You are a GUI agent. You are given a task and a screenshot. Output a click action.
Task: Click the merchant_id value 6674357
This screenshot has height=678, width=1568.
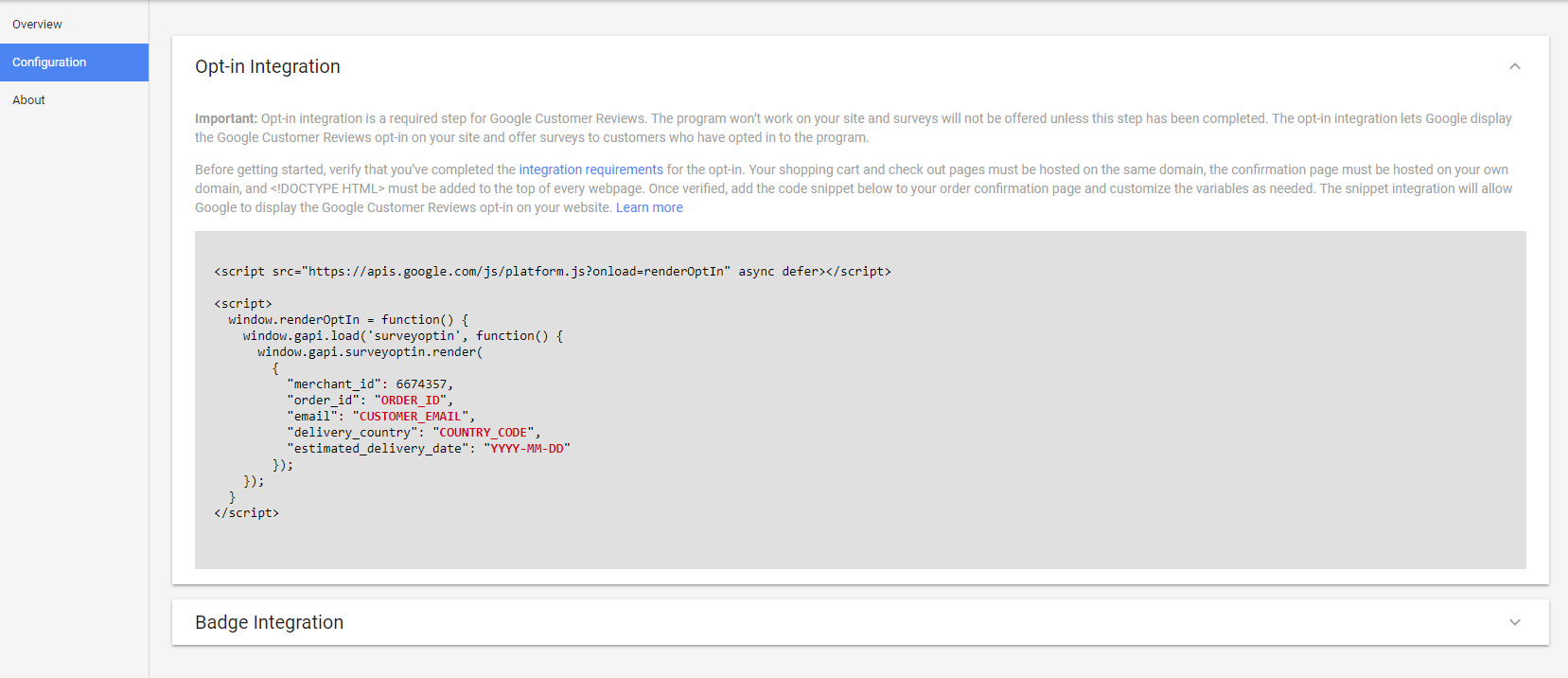click(x=421, y=384)
